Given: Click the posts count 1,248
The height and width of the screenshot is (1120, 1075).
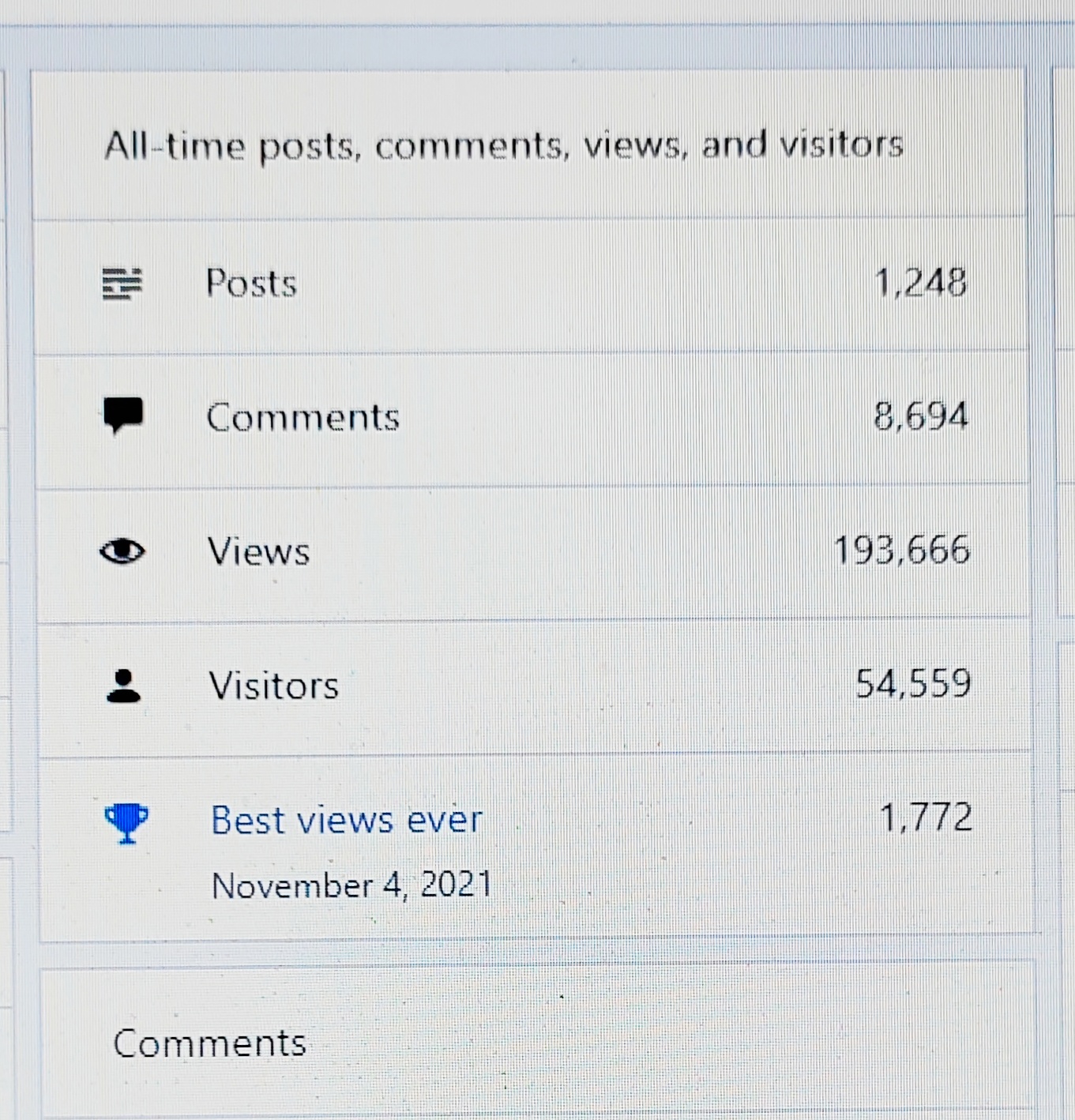Looking at the screenshot, I should click(x=920, y=282).
